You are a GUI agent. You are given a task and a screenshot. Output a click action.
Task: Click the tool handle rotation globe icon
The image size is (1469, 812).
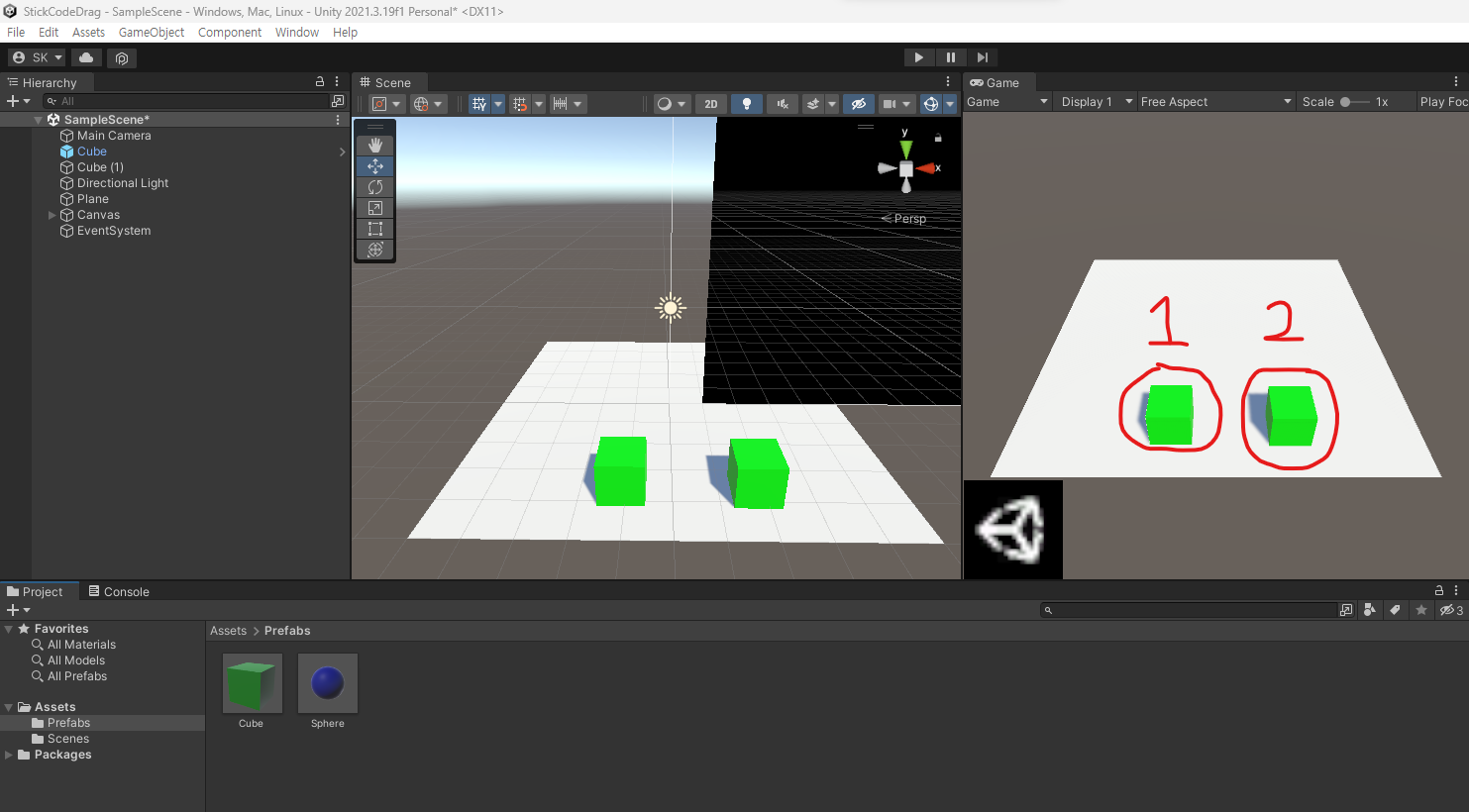click(421, 104)
